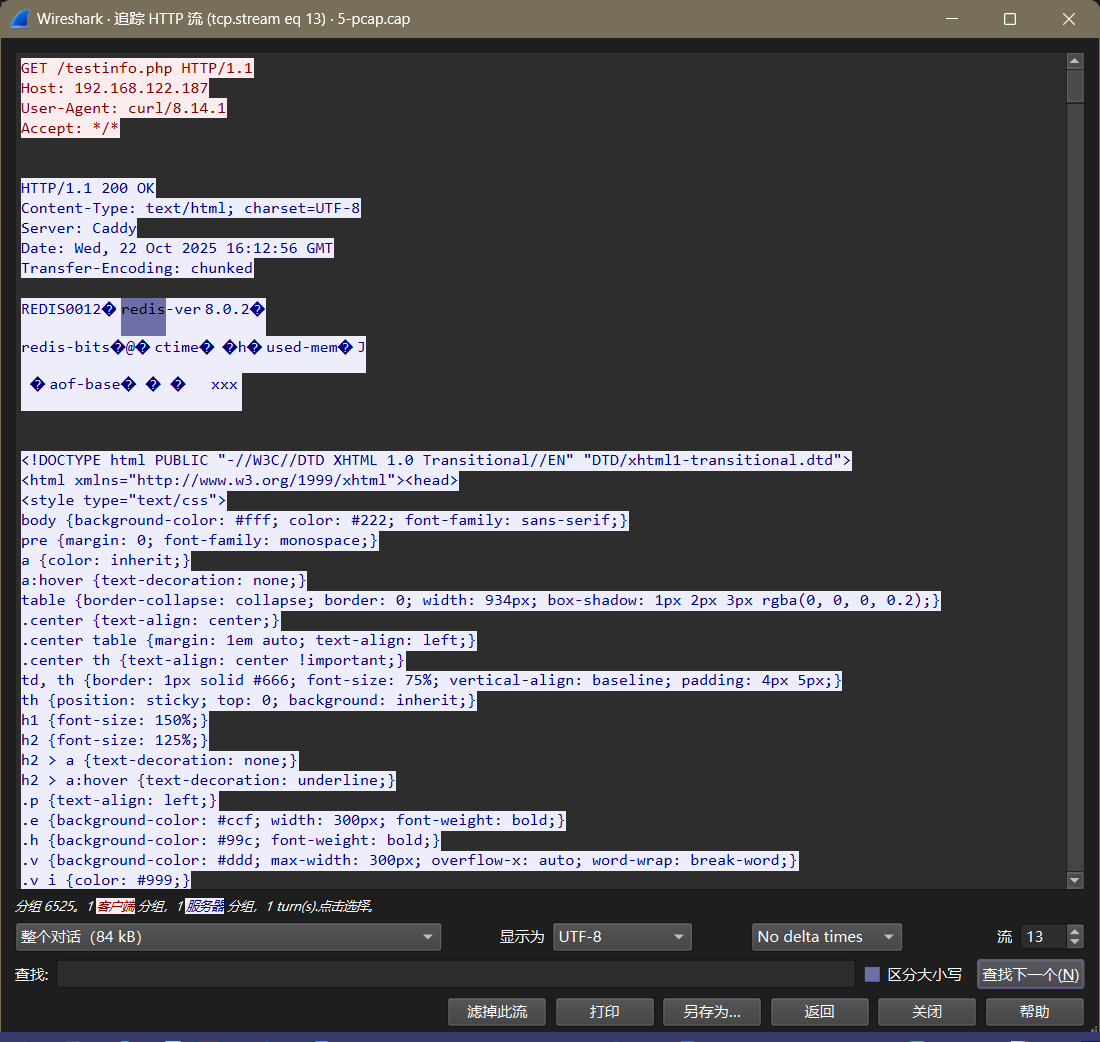Click the <!DOCTYPE html PUBLIC line

436,460
